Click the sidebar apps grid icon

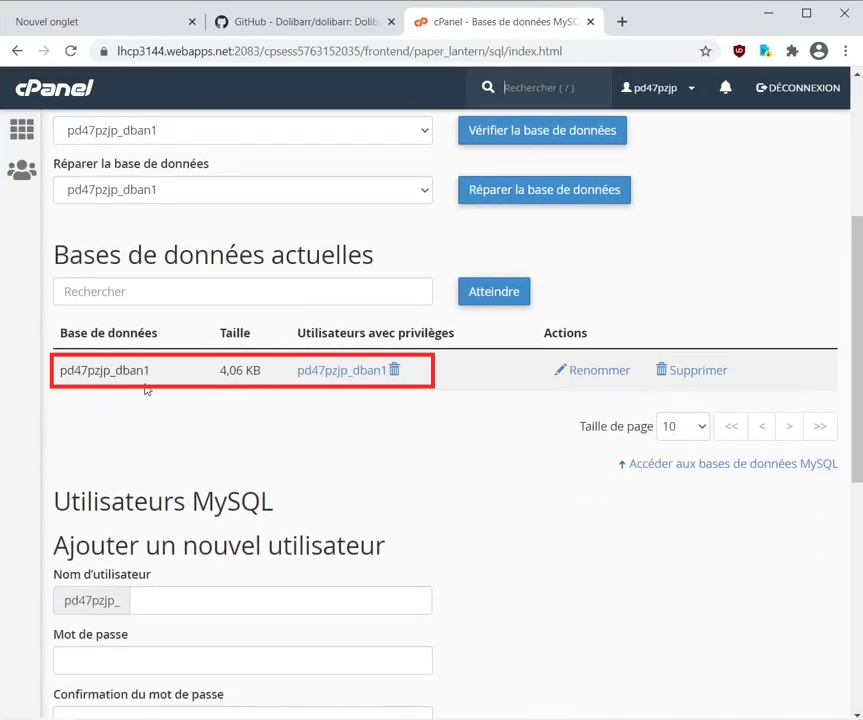click(21, 130)
